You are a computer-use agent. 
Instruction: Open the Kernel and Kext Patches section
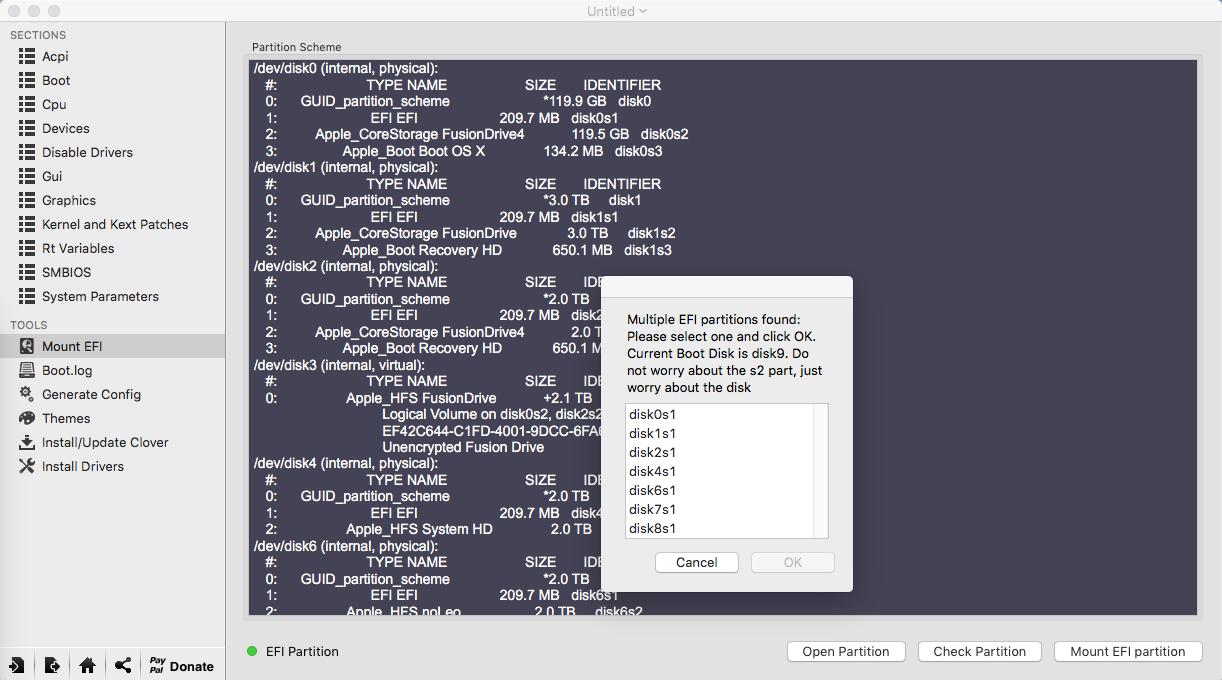[x=112, y=224]
